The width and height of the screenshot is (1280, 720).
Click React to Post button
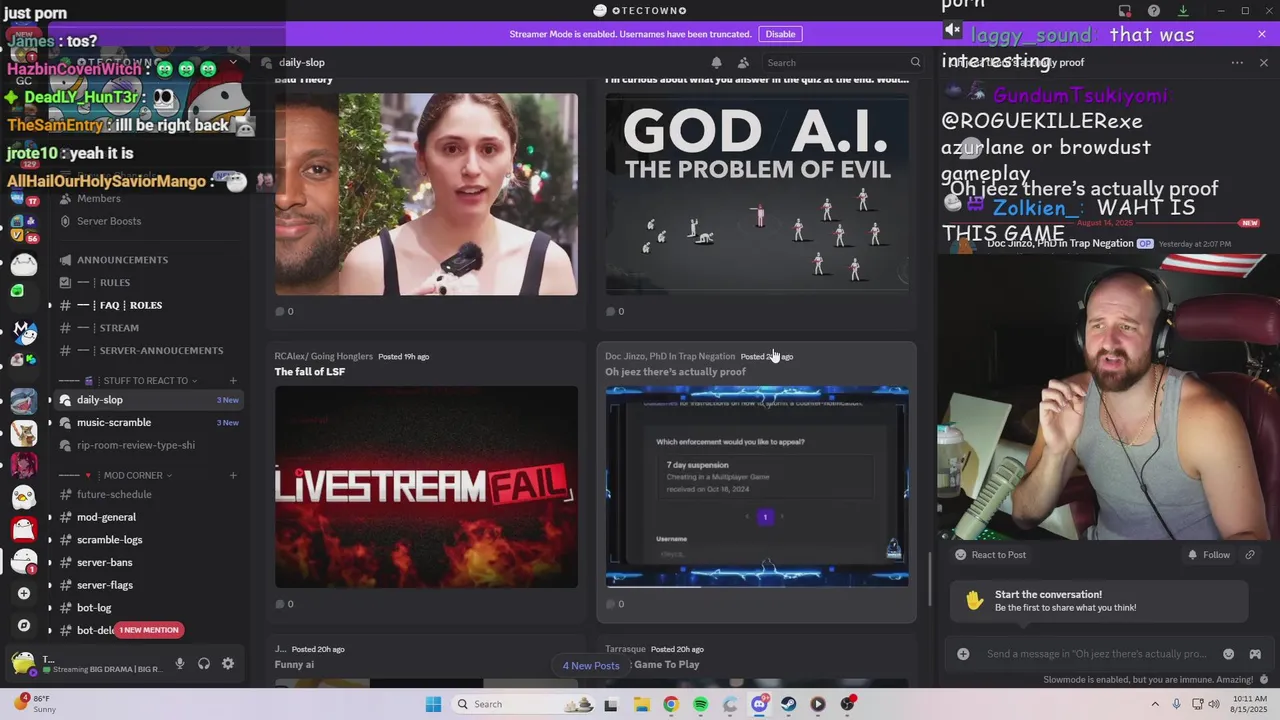[990, 555]
